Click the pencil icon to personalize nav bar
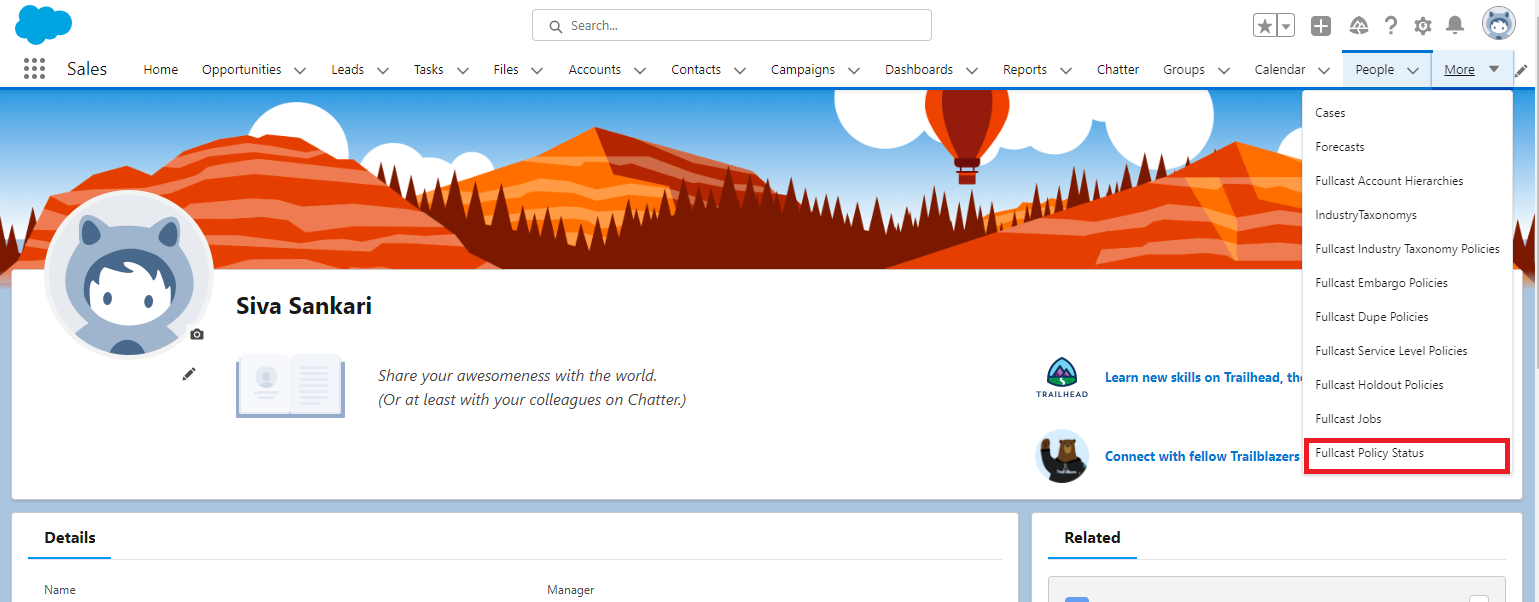The image size is (1539, 602). click(x=1522, y=70)
